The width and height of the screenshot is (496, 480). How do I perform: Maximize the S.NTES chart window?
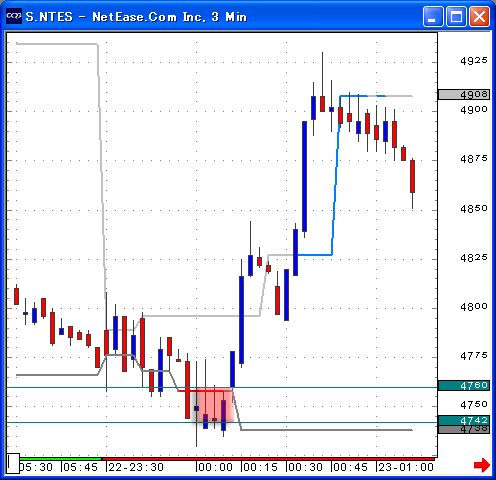(456, 16)
